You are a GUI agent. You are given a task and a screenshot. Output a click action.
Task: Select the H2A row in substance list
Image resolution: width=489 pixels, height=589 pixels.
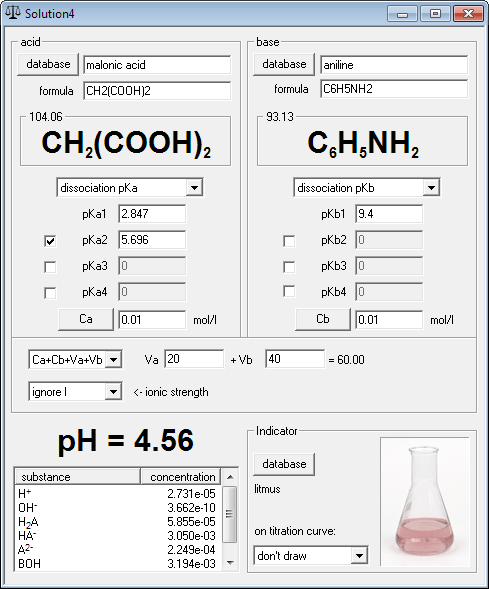click(117, 522)
